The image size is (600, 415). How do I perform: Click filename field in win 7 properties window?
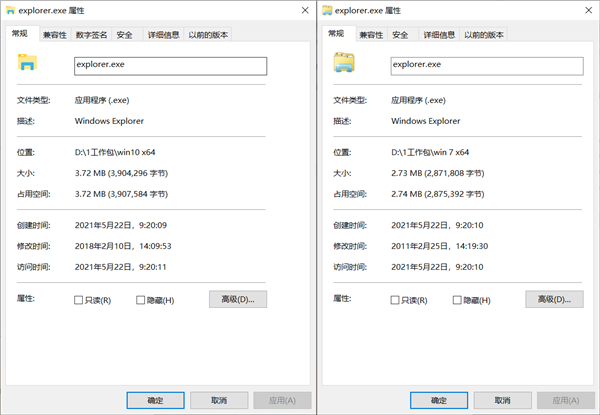pos(487,66)
